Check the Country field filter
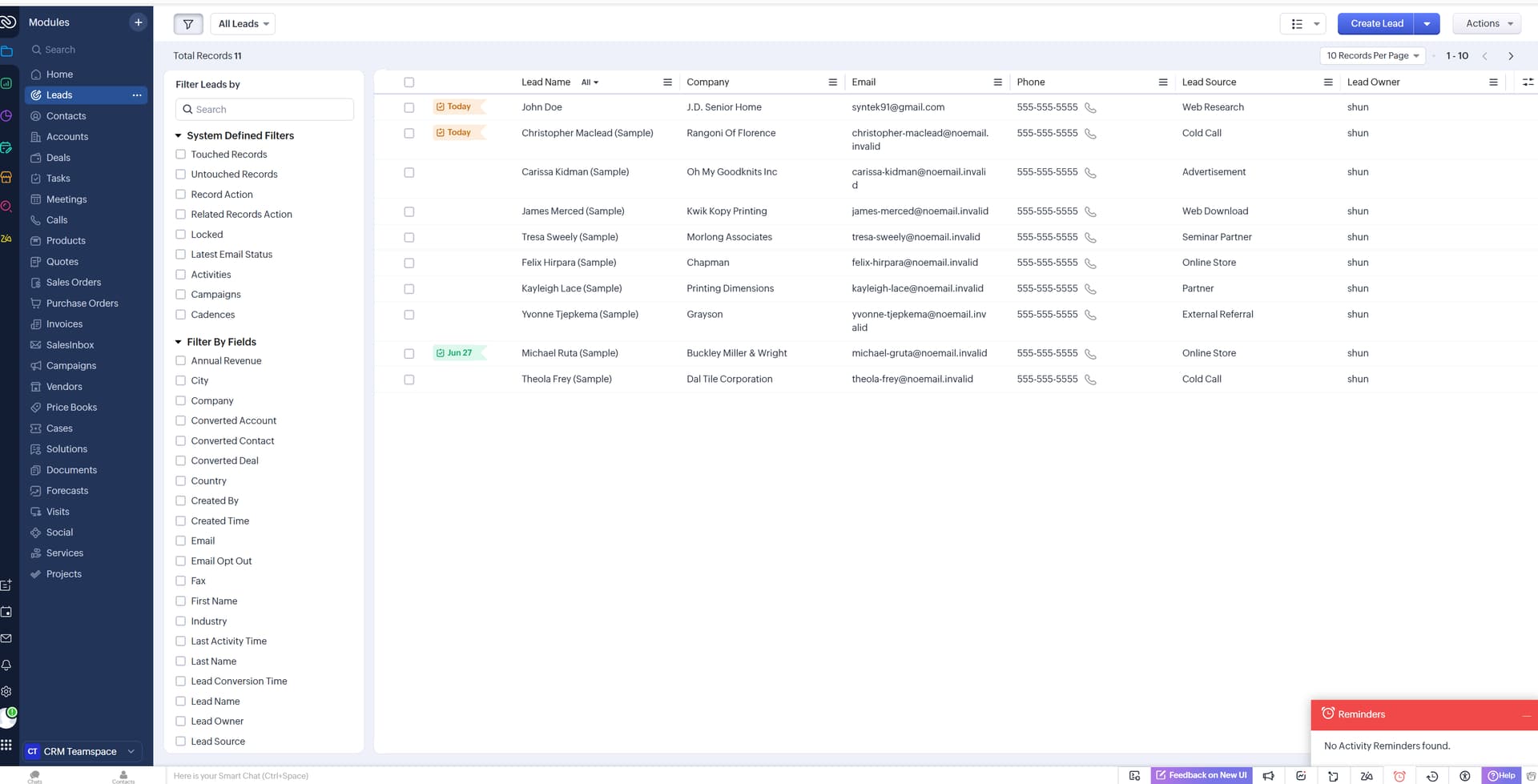Image resolution: width=1538 pixels, height=784 pixels. (x=180, y=480)
